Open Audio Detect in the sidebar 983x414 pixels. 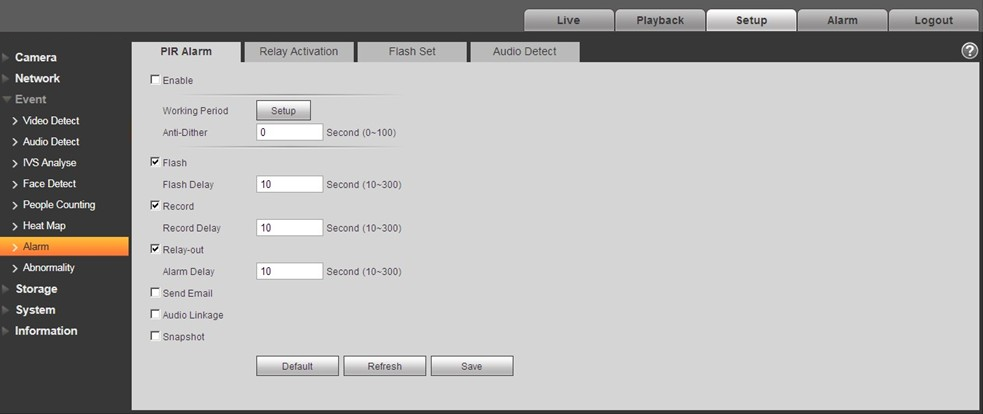click(51, 142)
